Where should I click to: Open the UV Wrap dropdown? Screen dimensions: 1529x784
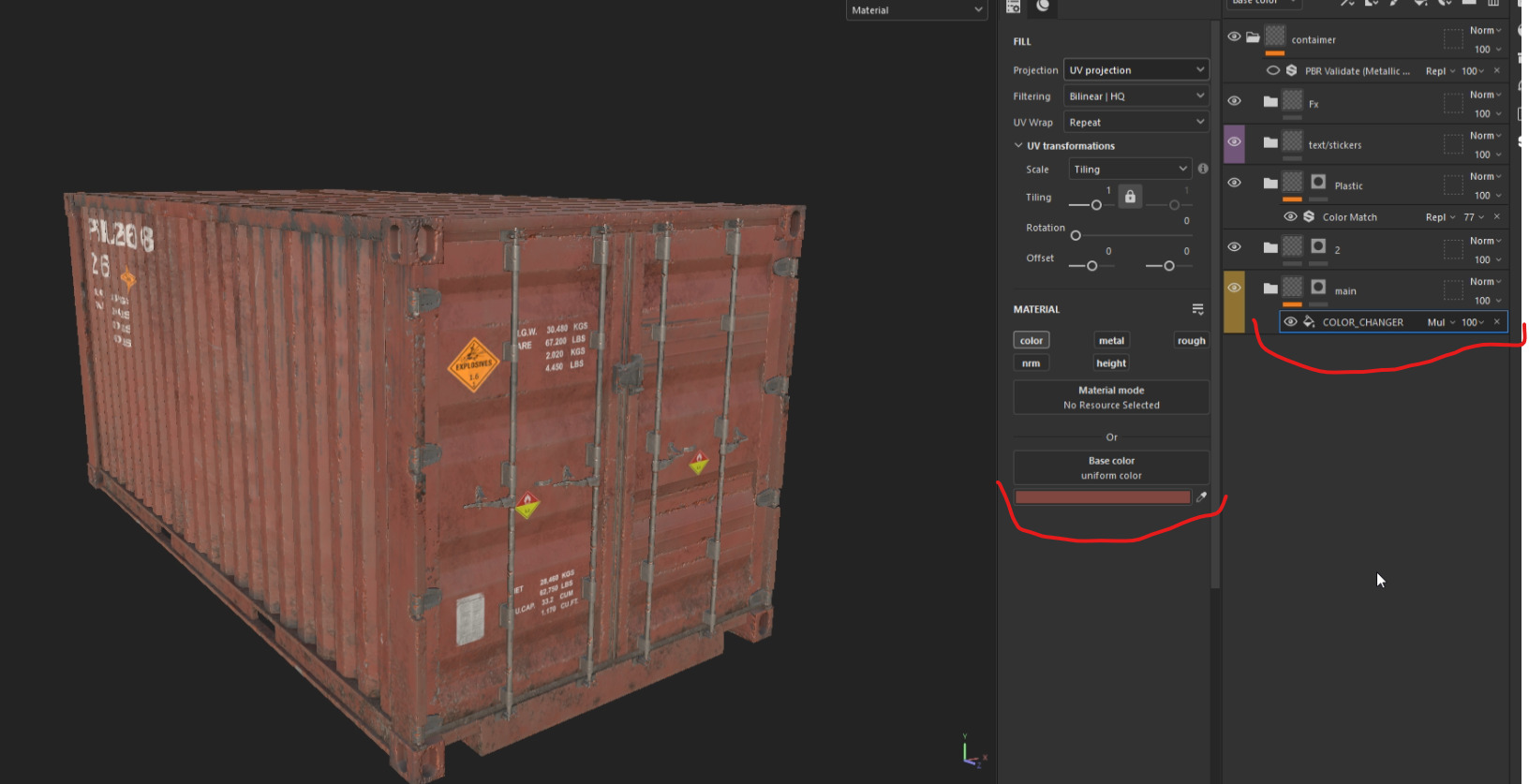[1136, 123]
